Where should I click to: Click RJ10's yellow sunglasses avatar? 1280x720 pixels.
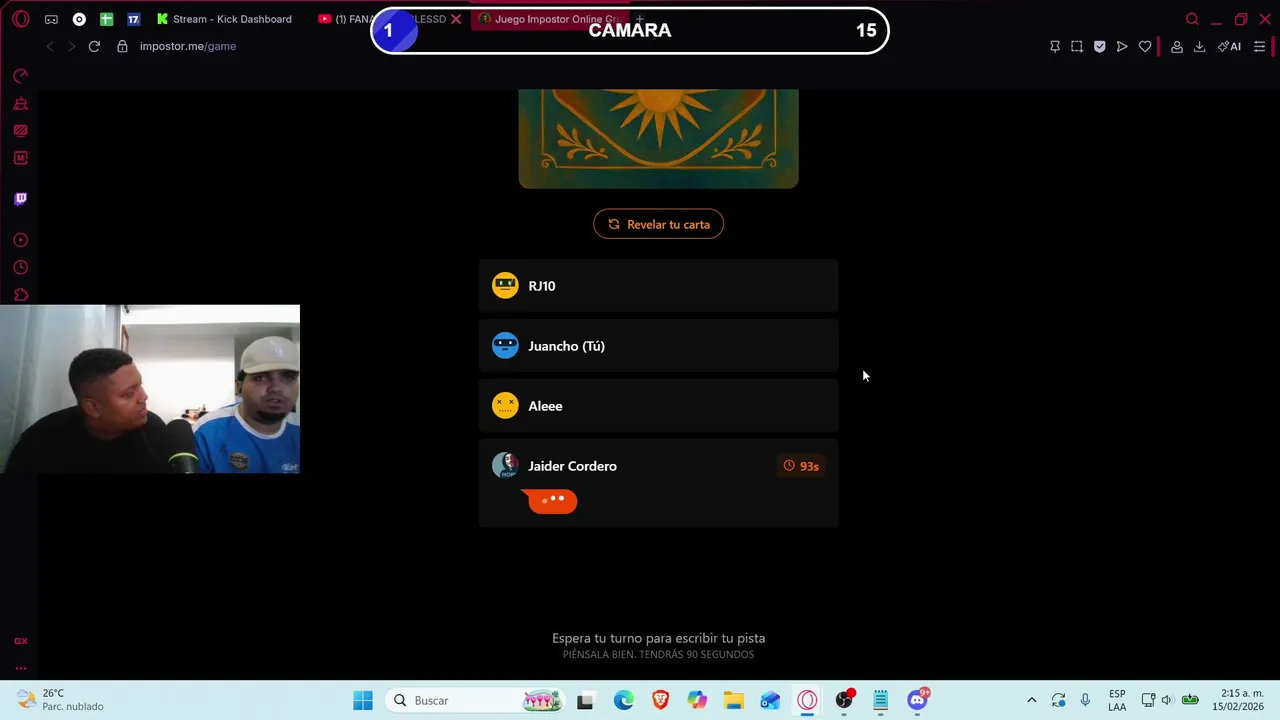click(x=505, y=286)
